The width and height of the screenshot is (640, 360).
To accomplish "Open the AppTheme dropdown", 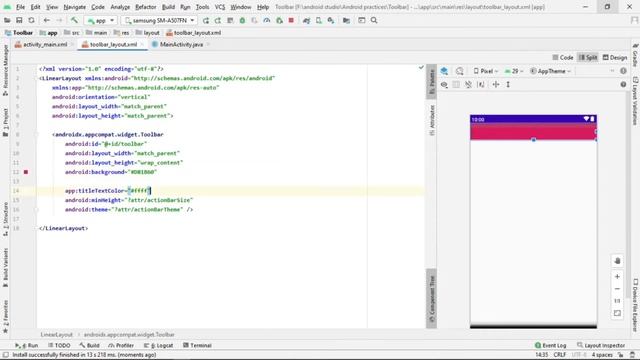I will (550, 71).
